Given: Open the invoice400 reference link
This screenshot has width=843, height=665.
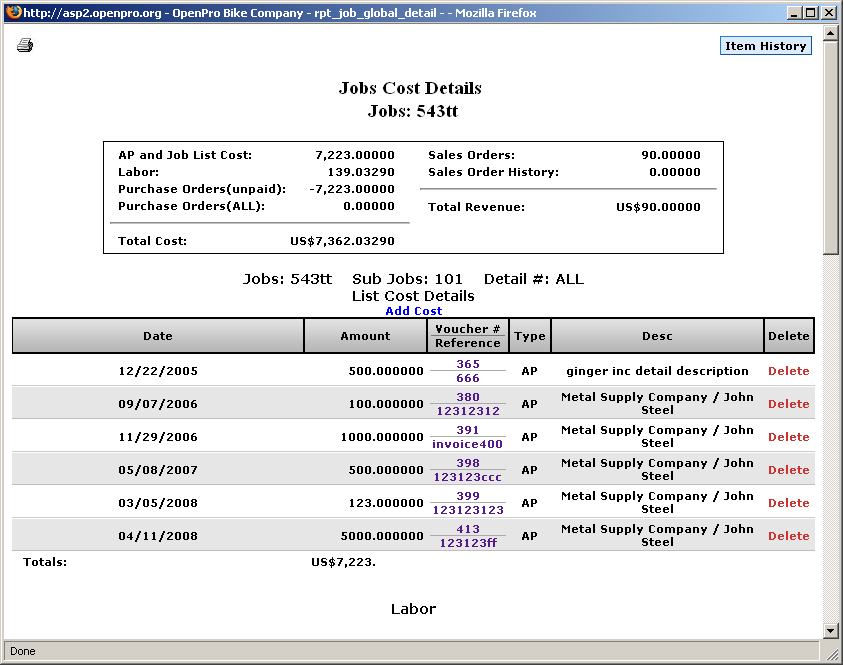Looking at the screenshot, I should [467, 444].
